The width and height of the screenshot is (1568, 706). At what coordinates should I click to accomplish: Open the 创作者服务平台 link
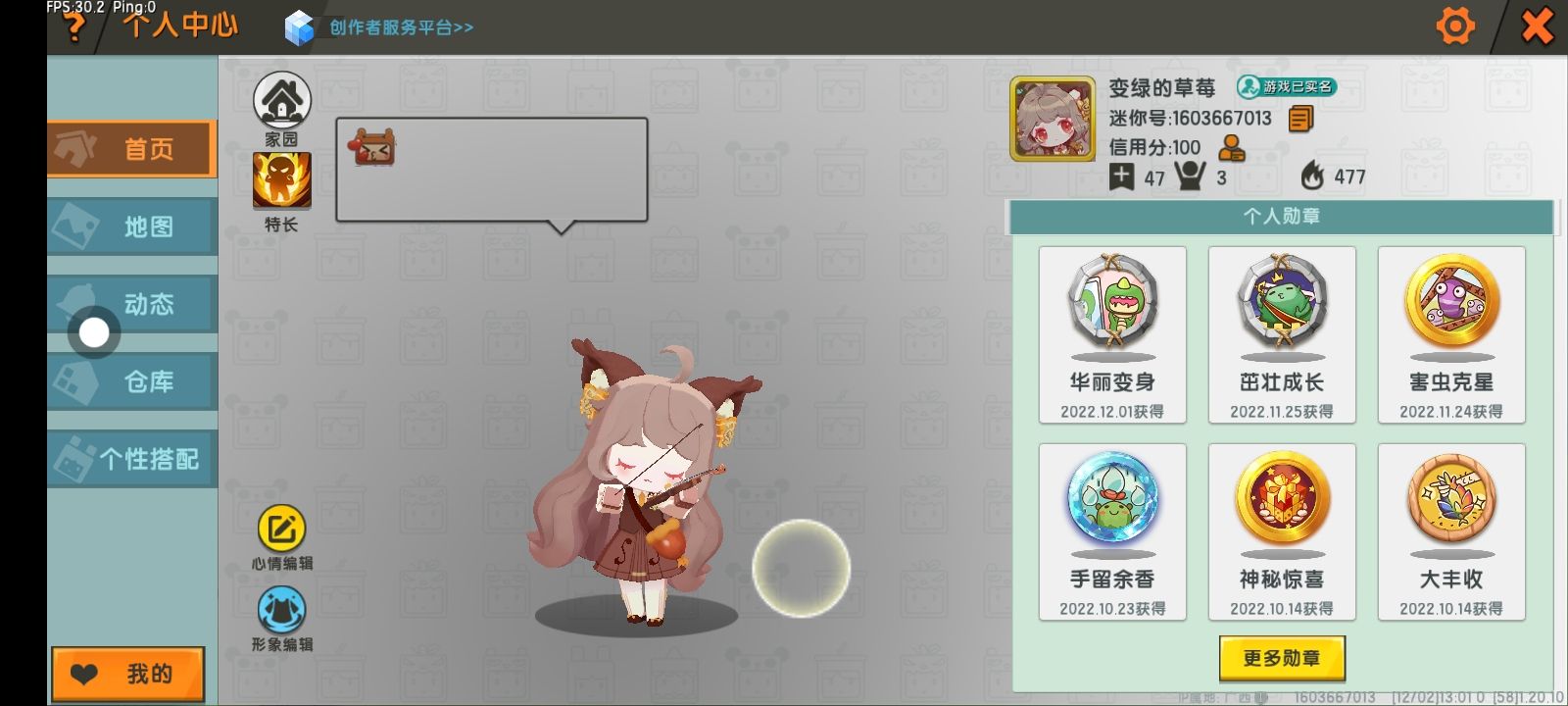tap(380, 27)
